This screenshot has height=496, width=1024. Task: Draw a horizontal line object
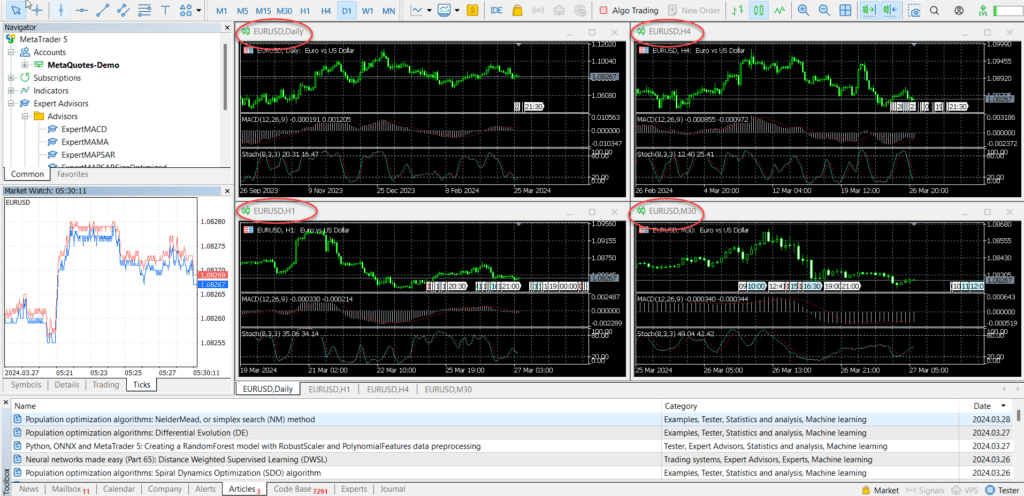82,10
